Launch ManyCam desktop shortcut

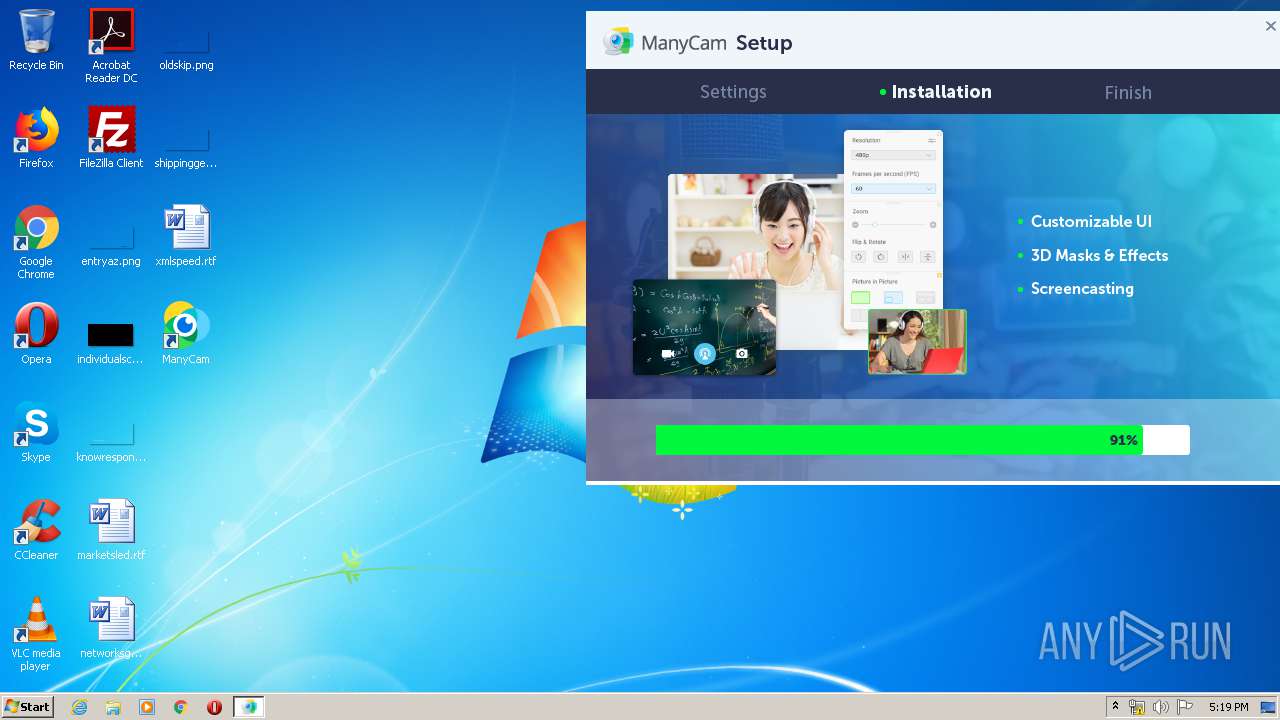[186, 334]
